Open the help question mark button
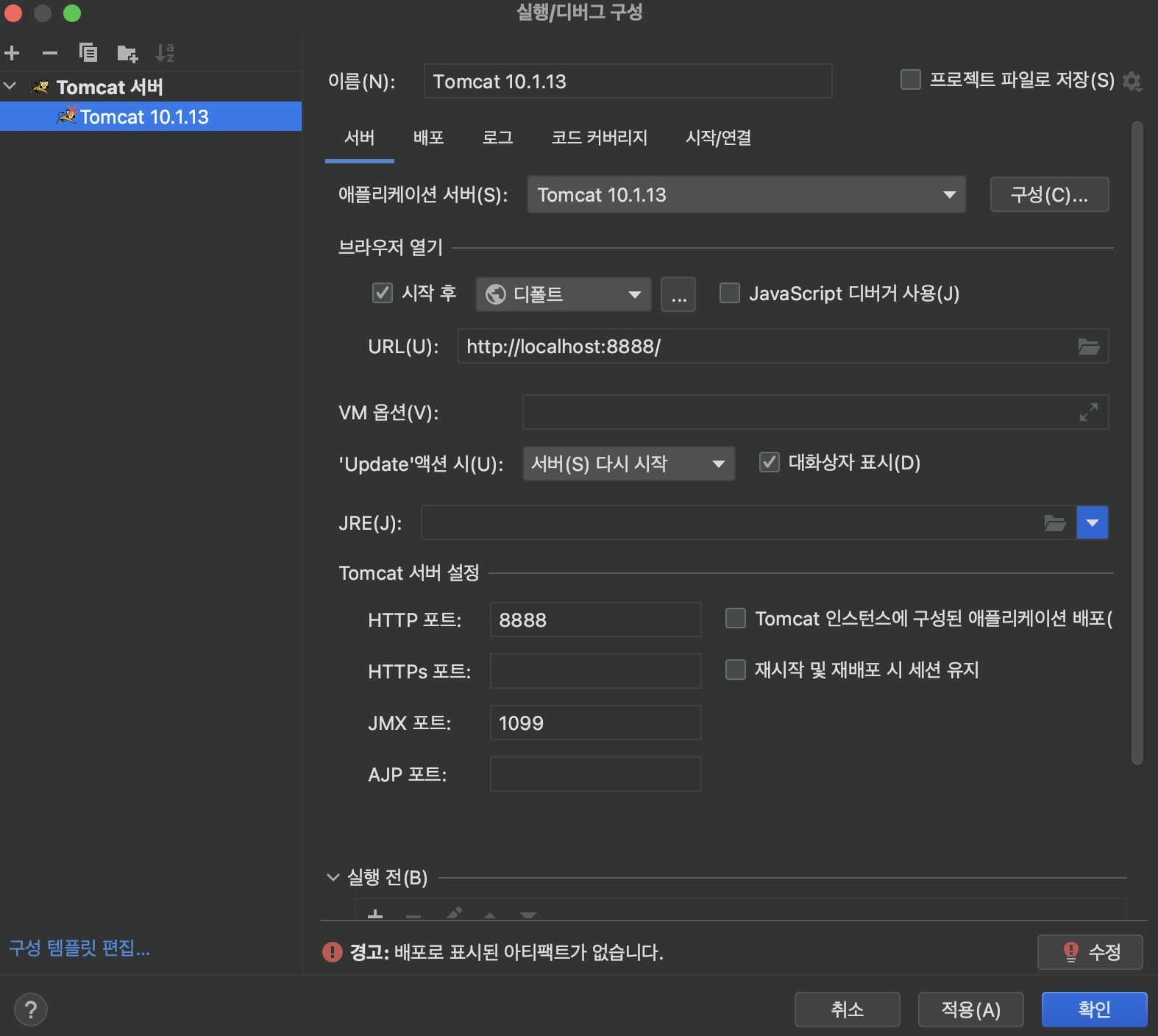The width and height of the screenshot is (1158, 1036). (31, 1010)
